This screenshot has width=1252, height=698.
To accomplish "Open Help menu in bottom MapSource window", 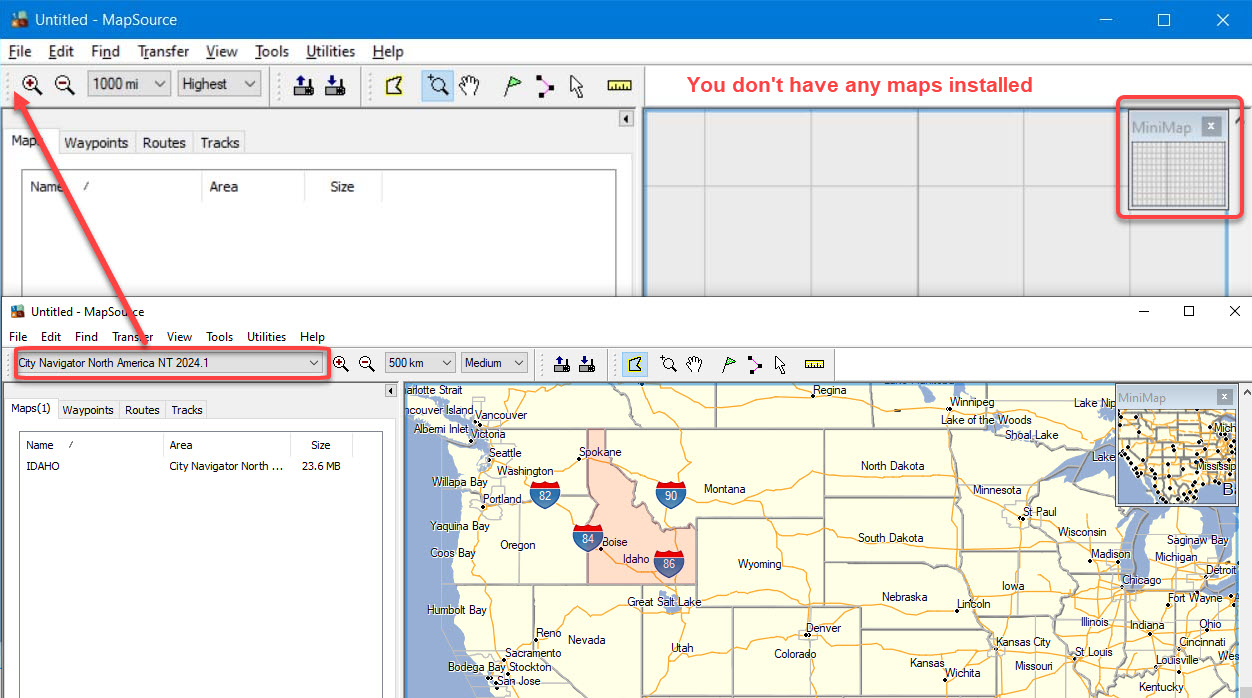I will 312,337.
